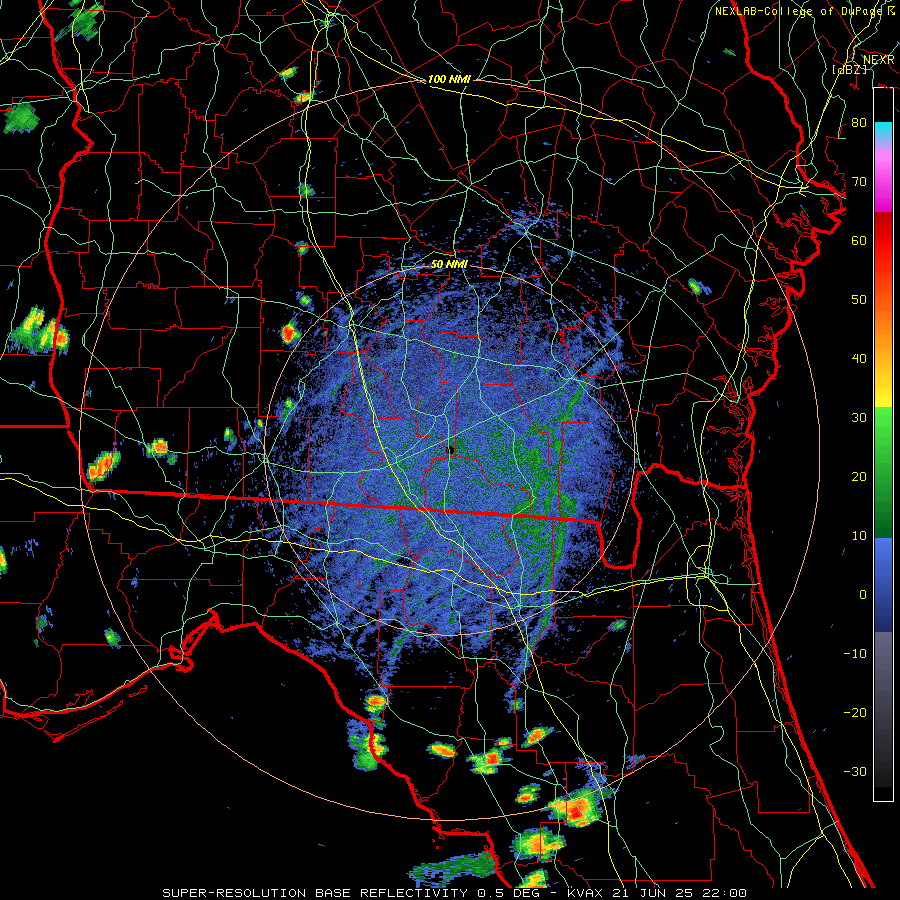
Task: Click the "[dBZ]" unit label
Action: (x=849, y=69)
